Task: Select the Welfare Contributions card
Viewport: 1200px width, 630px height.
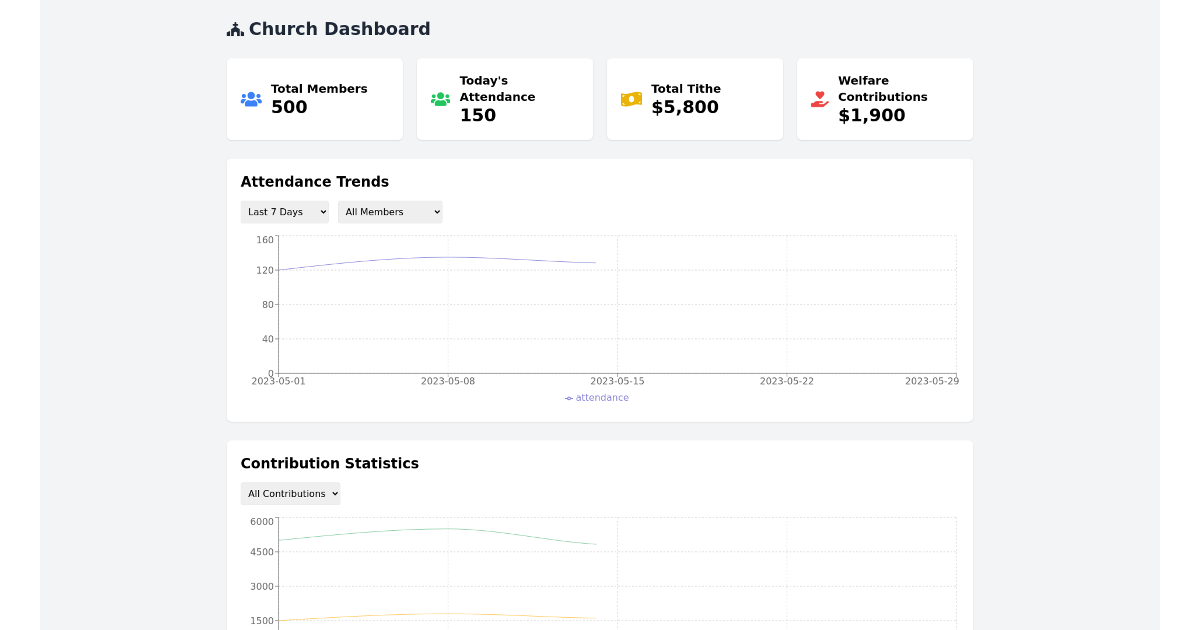Action: point(884,98)
